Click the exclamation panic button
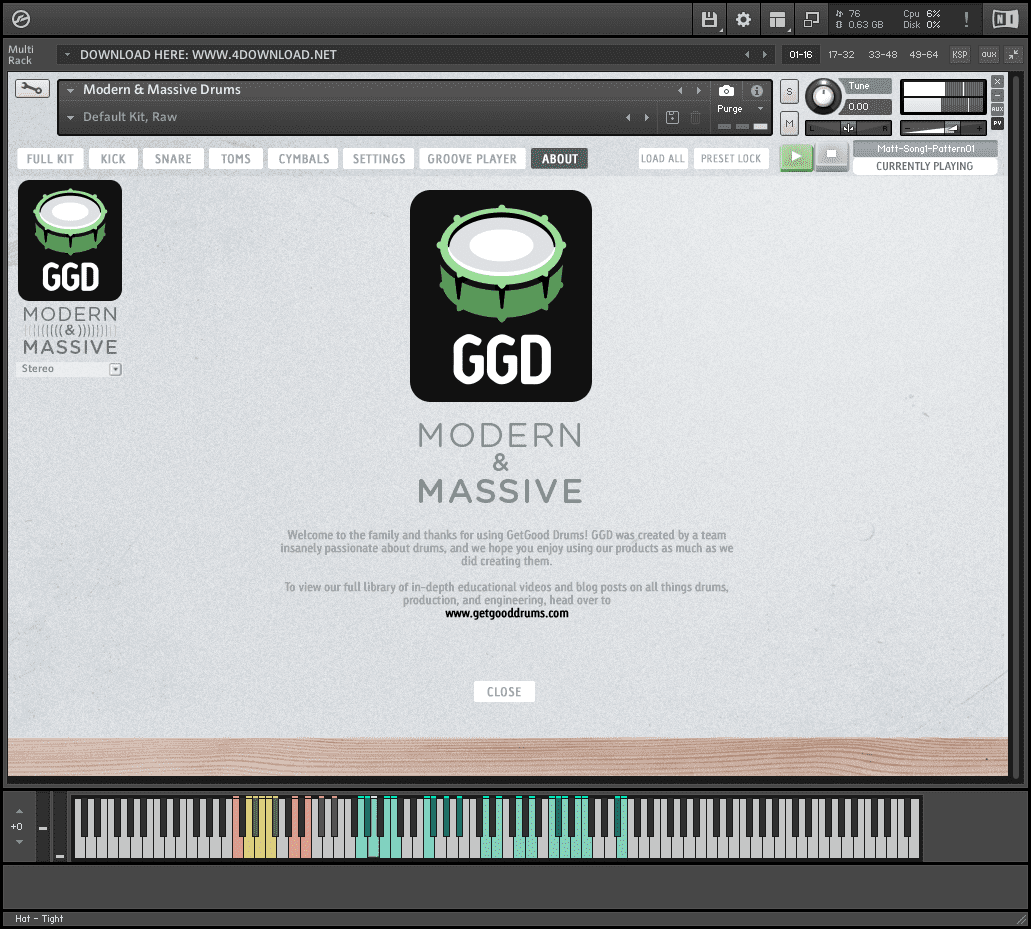Image resolution: width=1031 pixels, height=929 pixels. [x=966, y=20]
